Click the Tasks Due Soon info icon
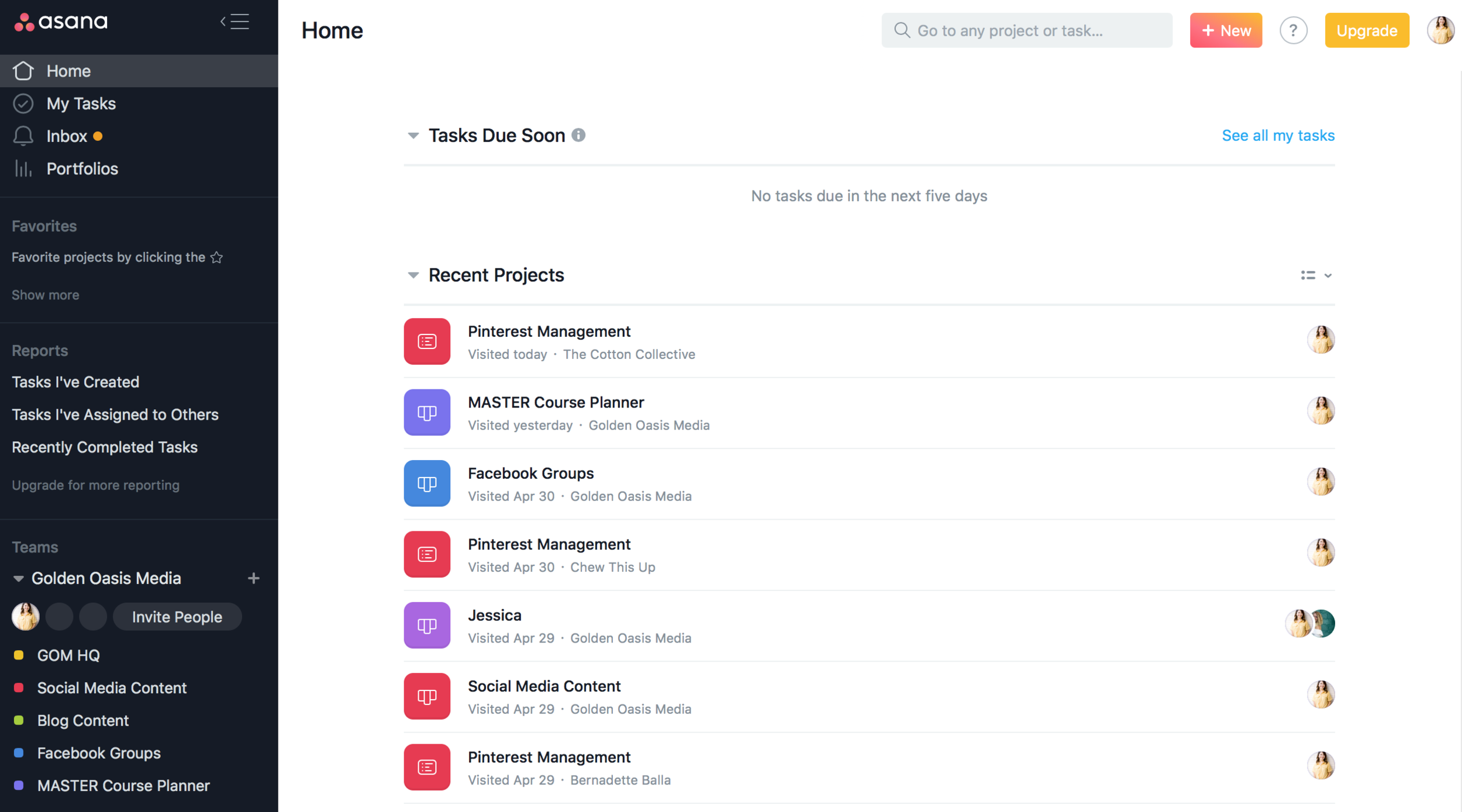The width and height of the screenshot is (1462, 812). (x=578, y=135)
